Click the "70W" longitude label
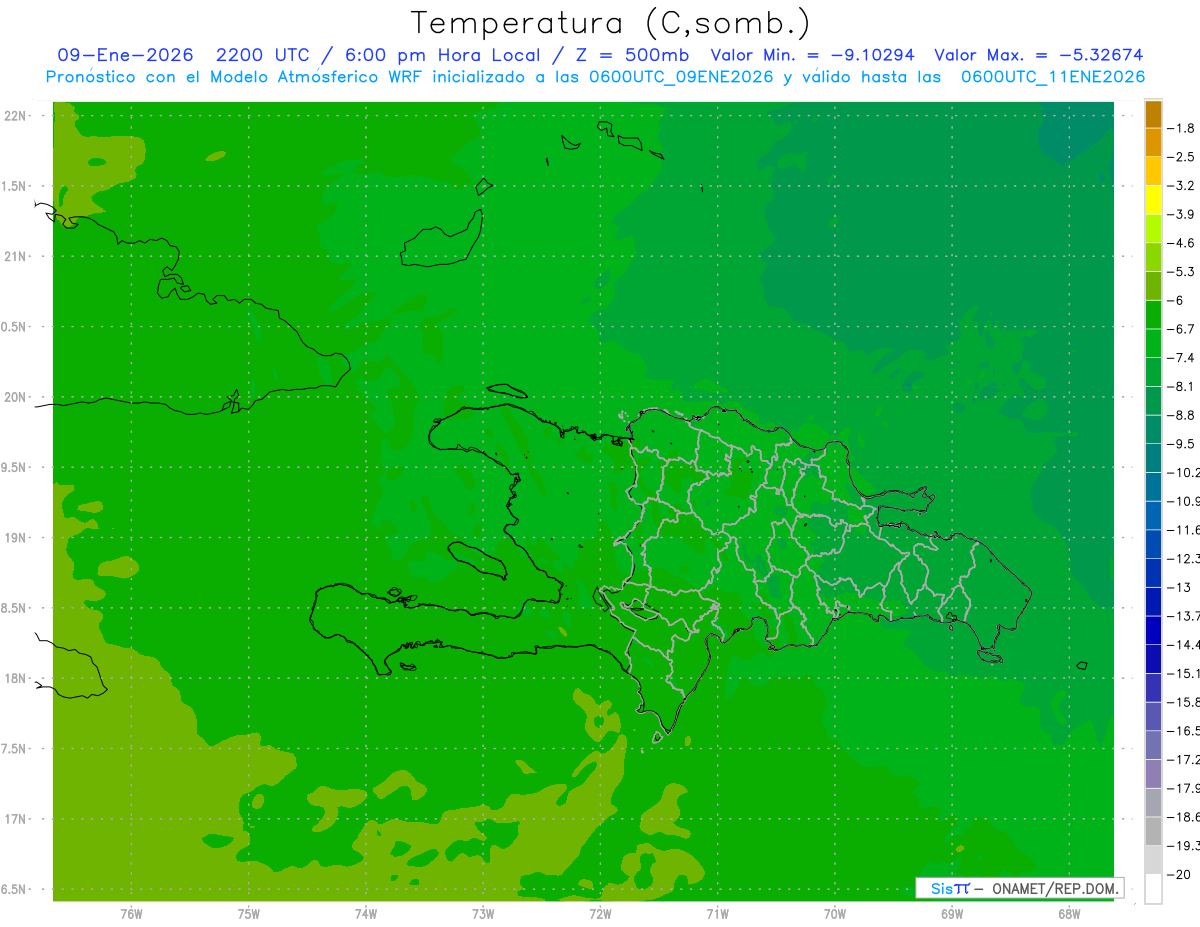Viewport: 1200px width, 927px height. coord(834,913)
